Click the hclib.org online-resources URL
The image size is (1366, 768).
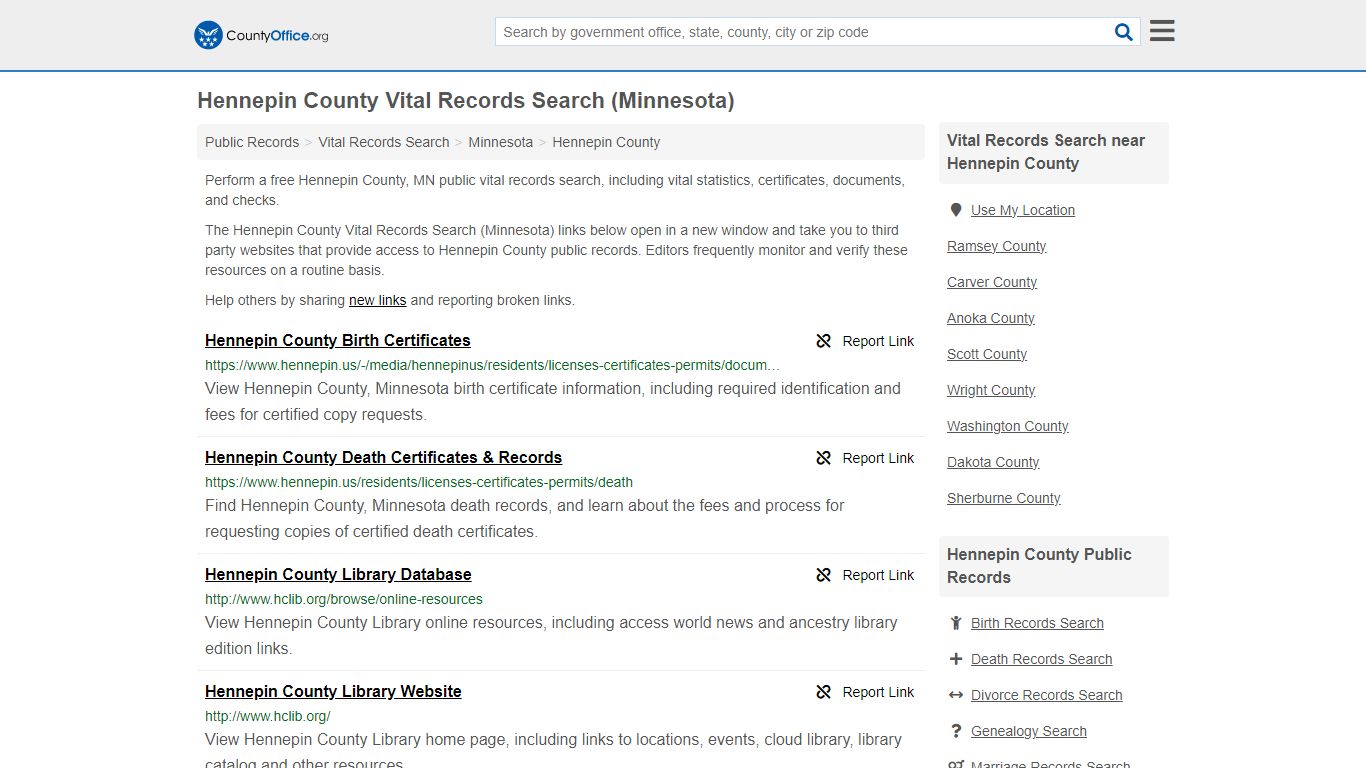click(344, 599)
